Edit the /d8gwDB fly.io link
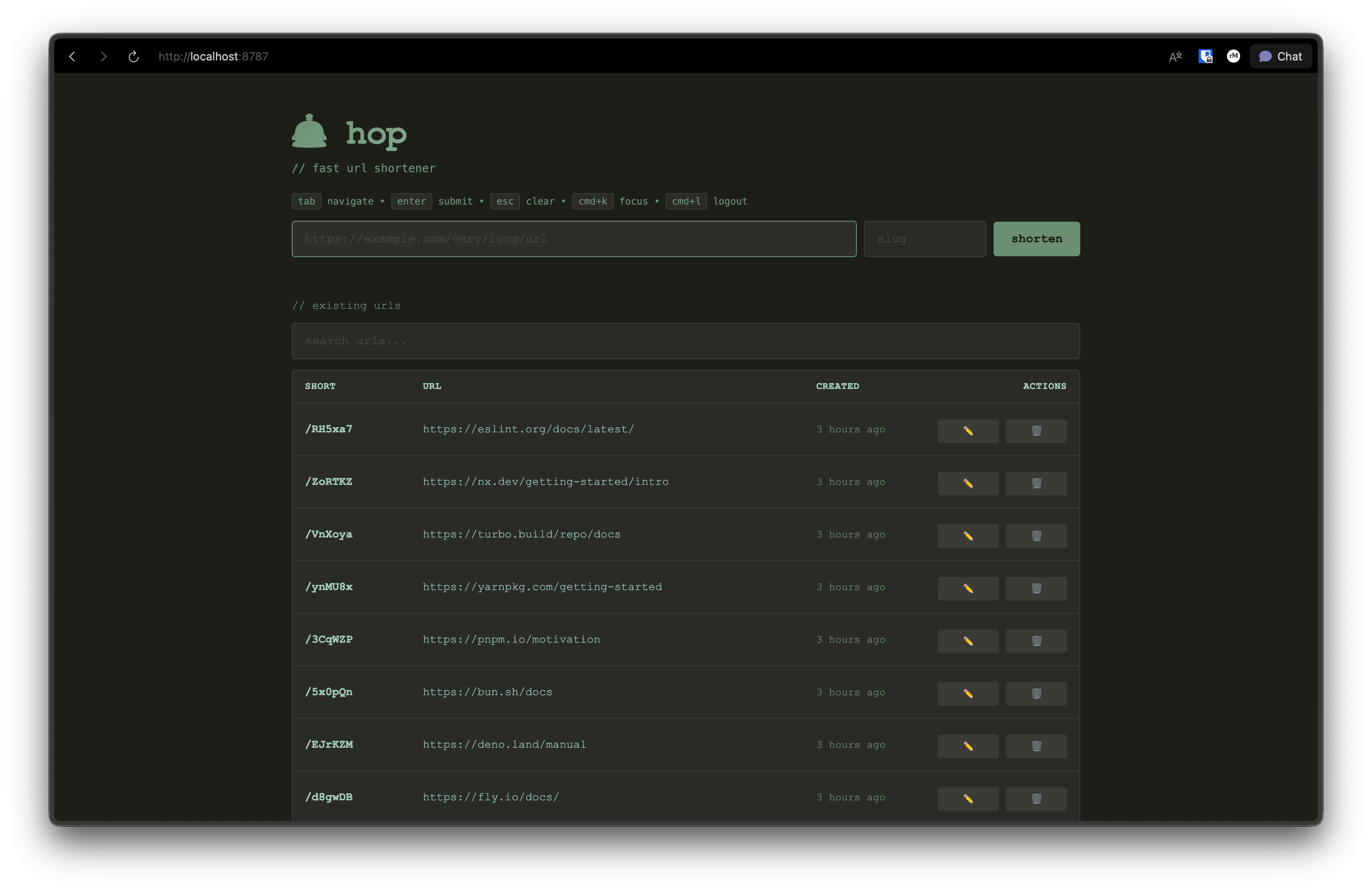 point(967,798)
